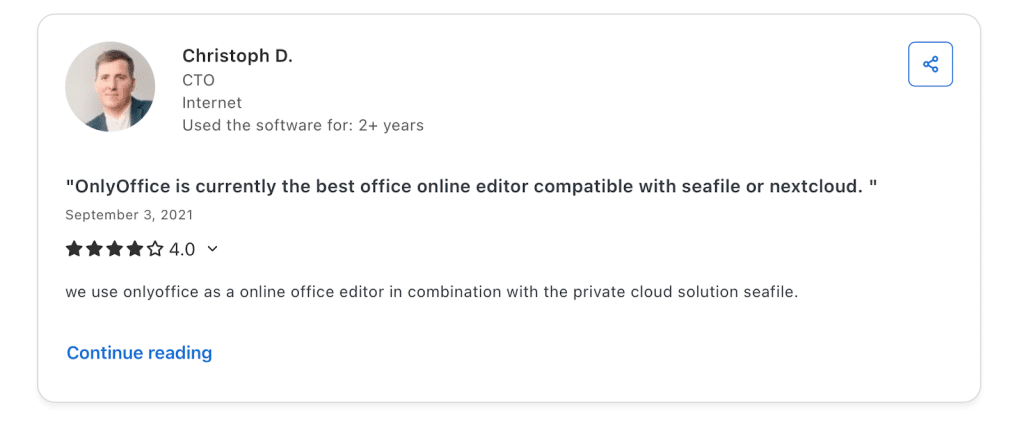The image size is (1024, 422).
Task: Click Christoph D.'s profile photo
Action: pyautogui.click(x=110, y=87)
